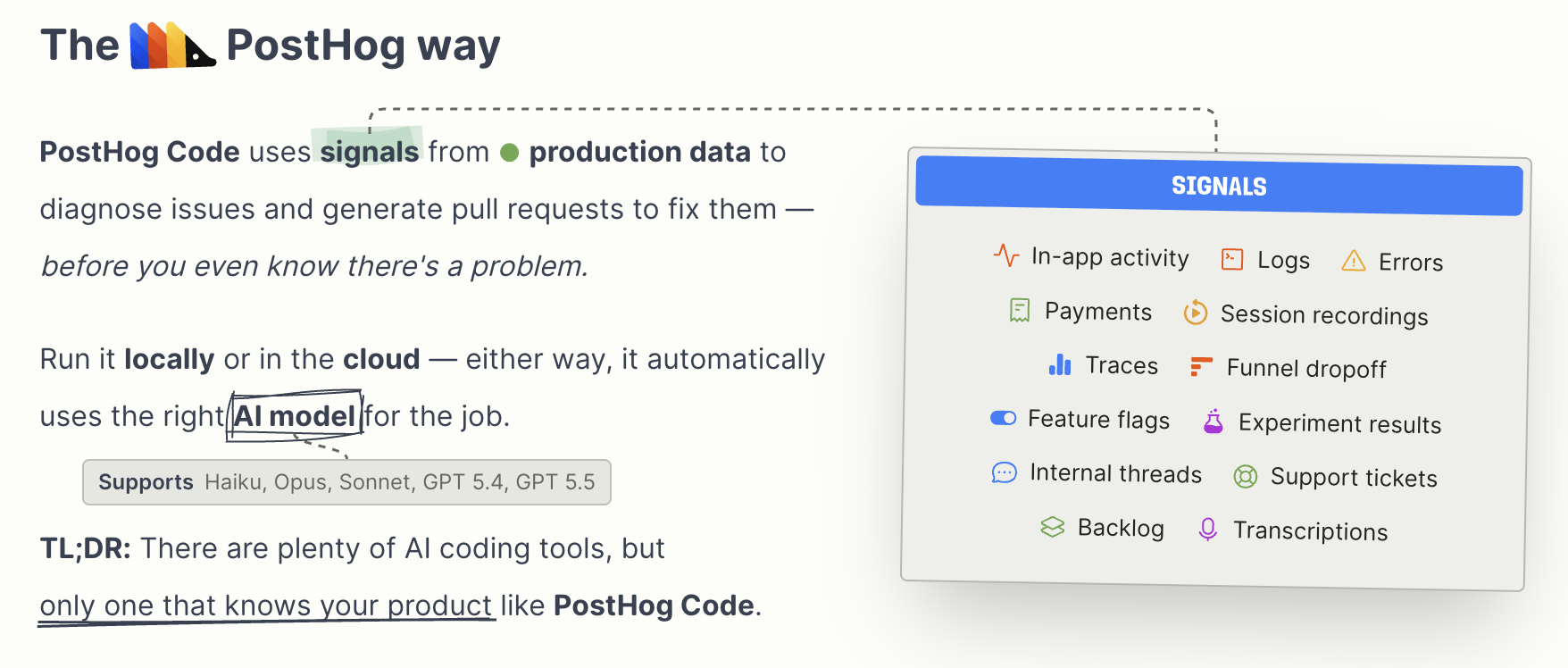Click the underlined only one that knows your product
The height and width of the screenshot is (668, 1568).
coord(266,605)
